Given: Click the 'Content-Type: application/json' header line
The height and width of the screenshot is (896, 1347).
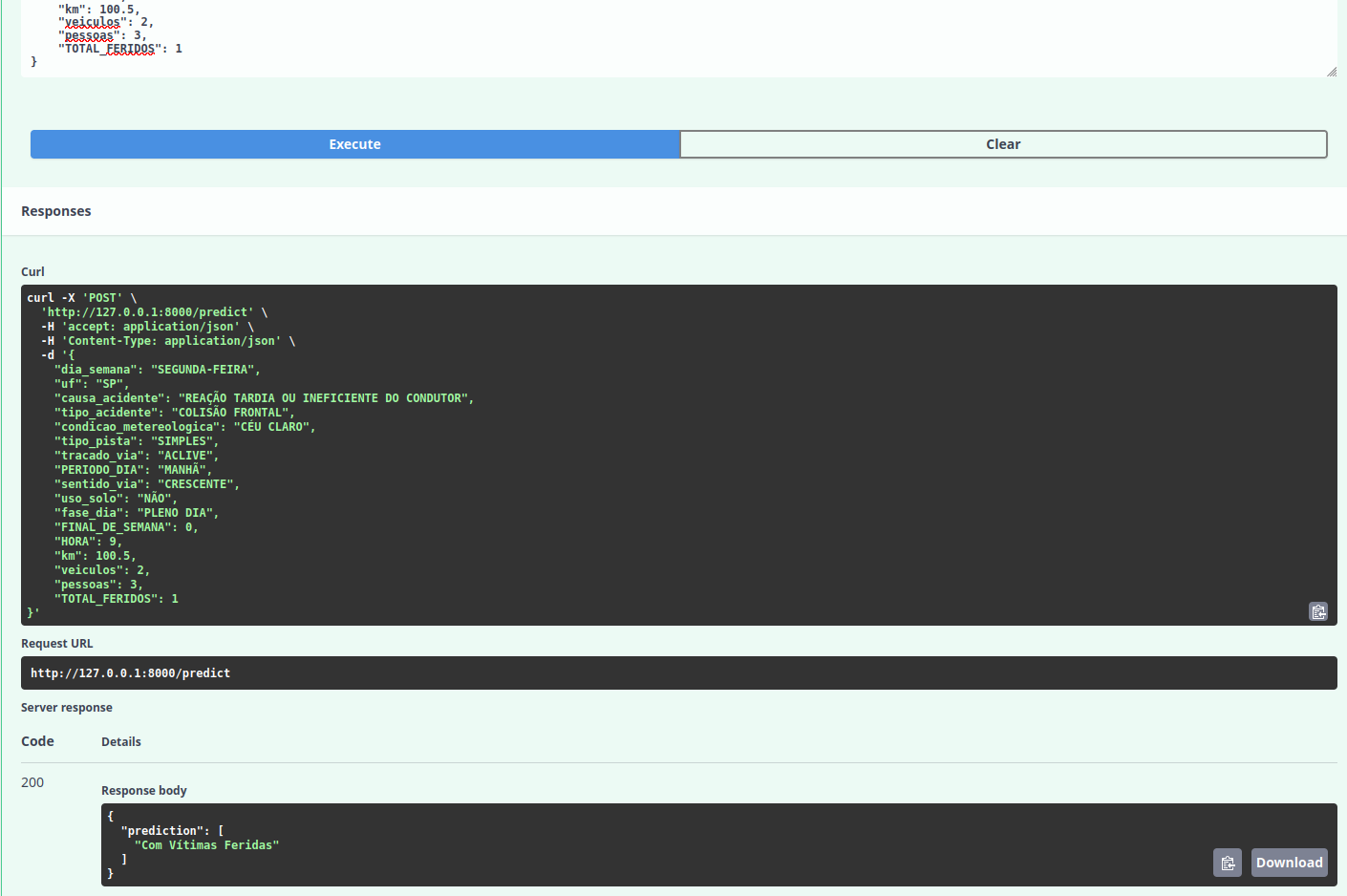Looking at the screenshot, I should click(x=168, y=341).
